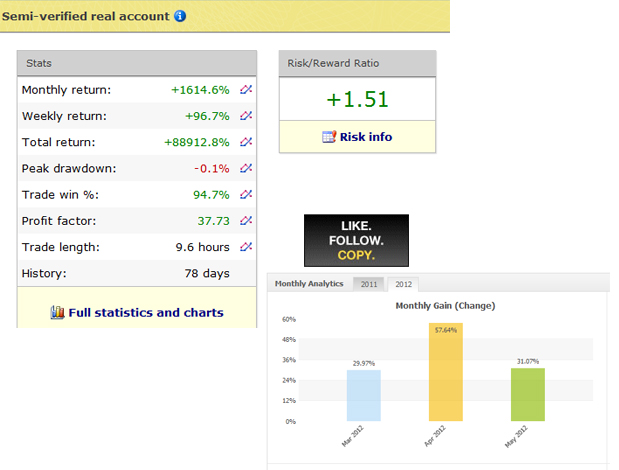Click the Monthly Gain (Change) chart title

(445, 306)
